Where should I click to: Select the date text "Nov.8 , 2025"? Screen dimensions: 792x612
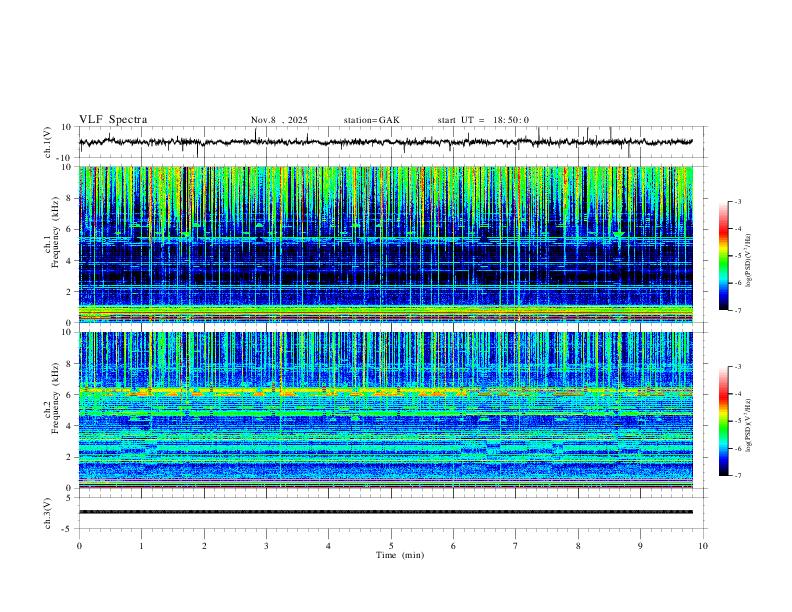(279, 120)
